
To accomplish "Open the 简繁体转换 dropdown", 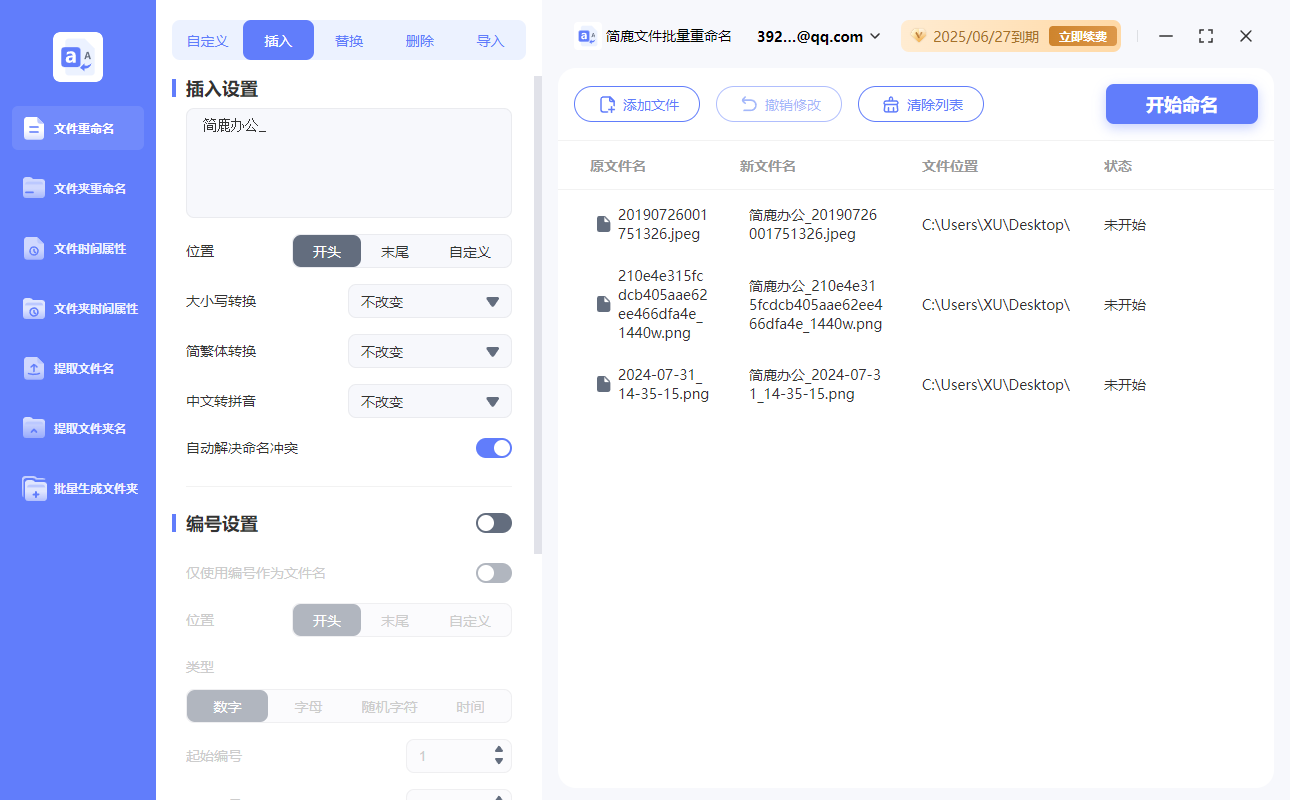I will (x=429, y=351).
